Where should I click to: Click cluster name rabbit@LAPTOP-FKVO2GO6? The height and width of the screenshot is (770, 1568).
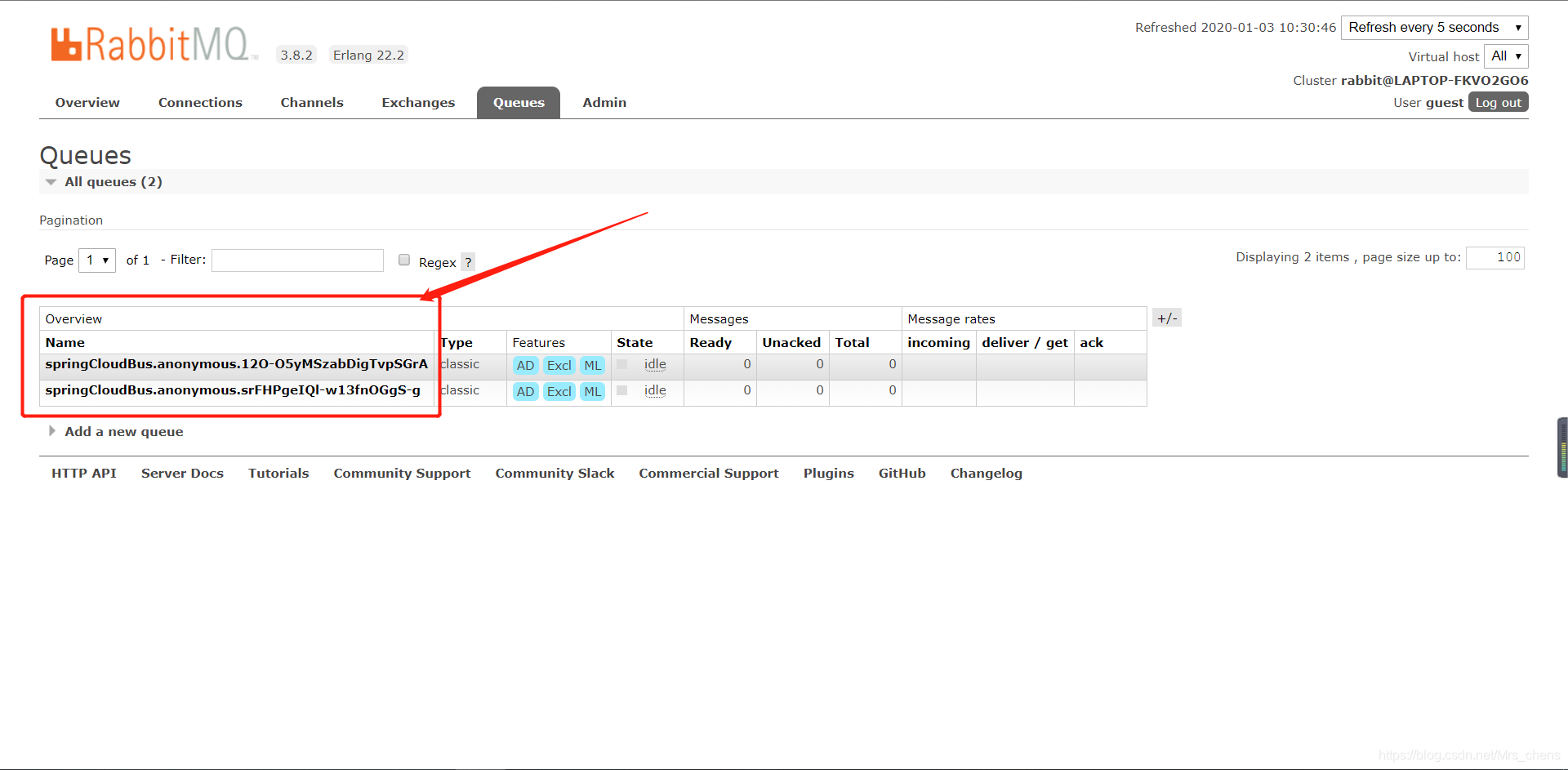[x=1434, y=80]
